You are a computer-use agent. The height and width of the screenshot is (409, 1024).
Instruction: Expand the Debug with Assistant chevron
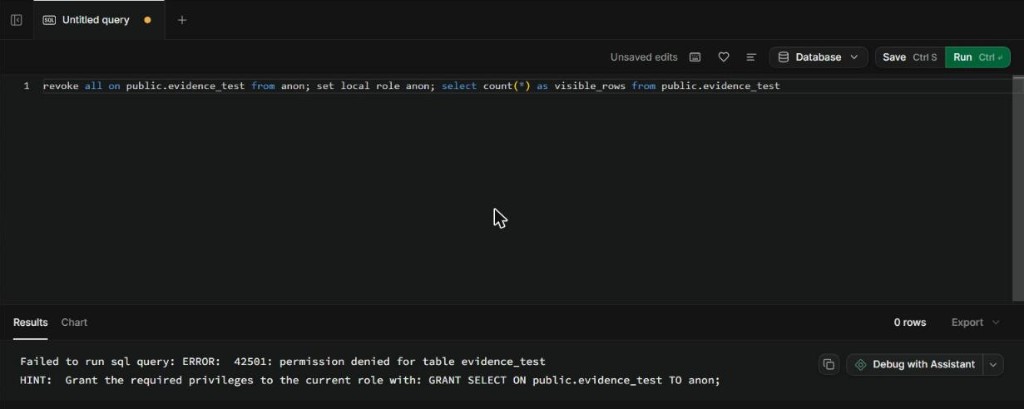[993, 365]
